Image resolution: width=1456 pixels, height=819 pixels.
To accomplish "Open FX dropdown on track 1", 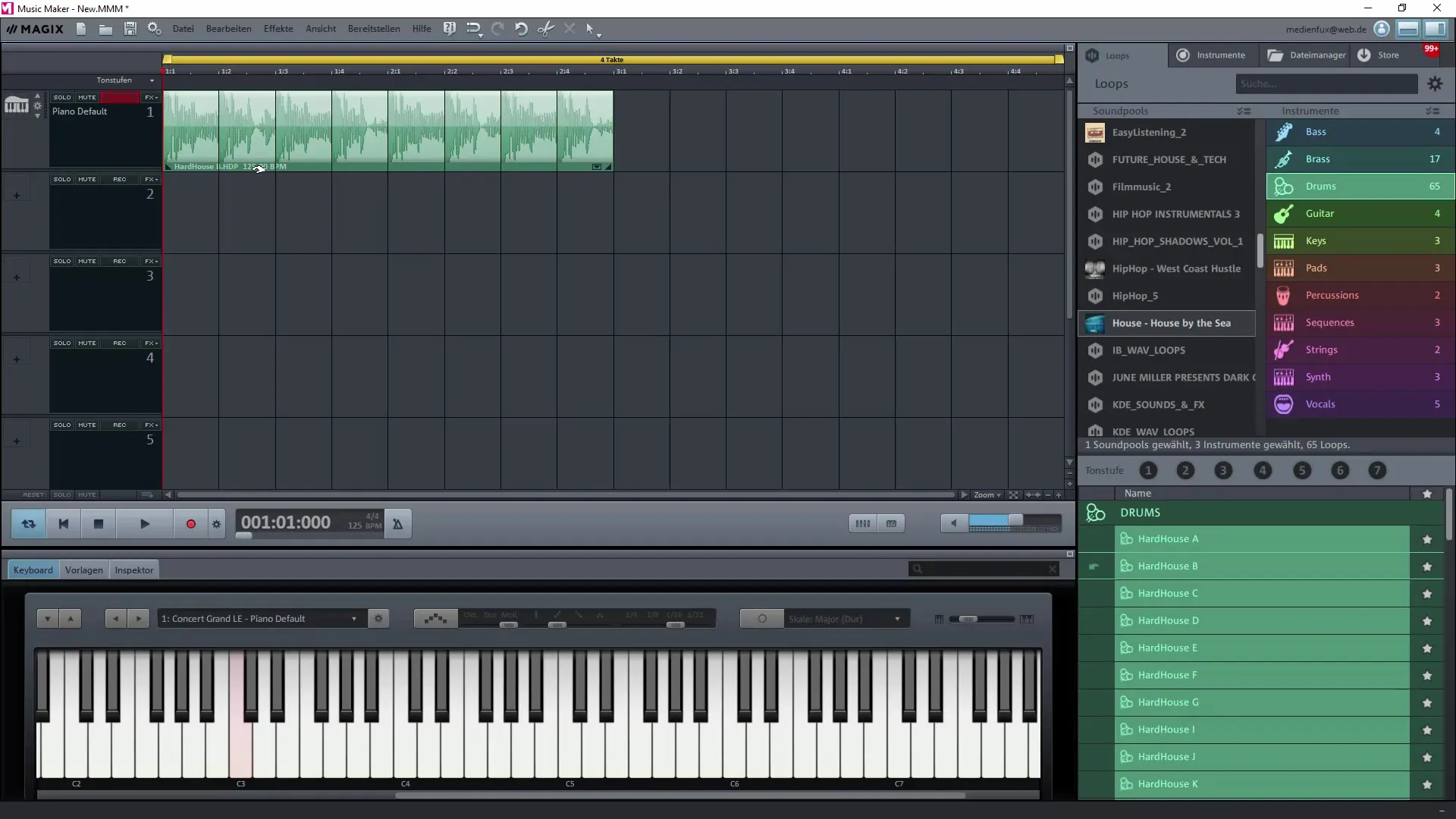I will pos(151,97).
